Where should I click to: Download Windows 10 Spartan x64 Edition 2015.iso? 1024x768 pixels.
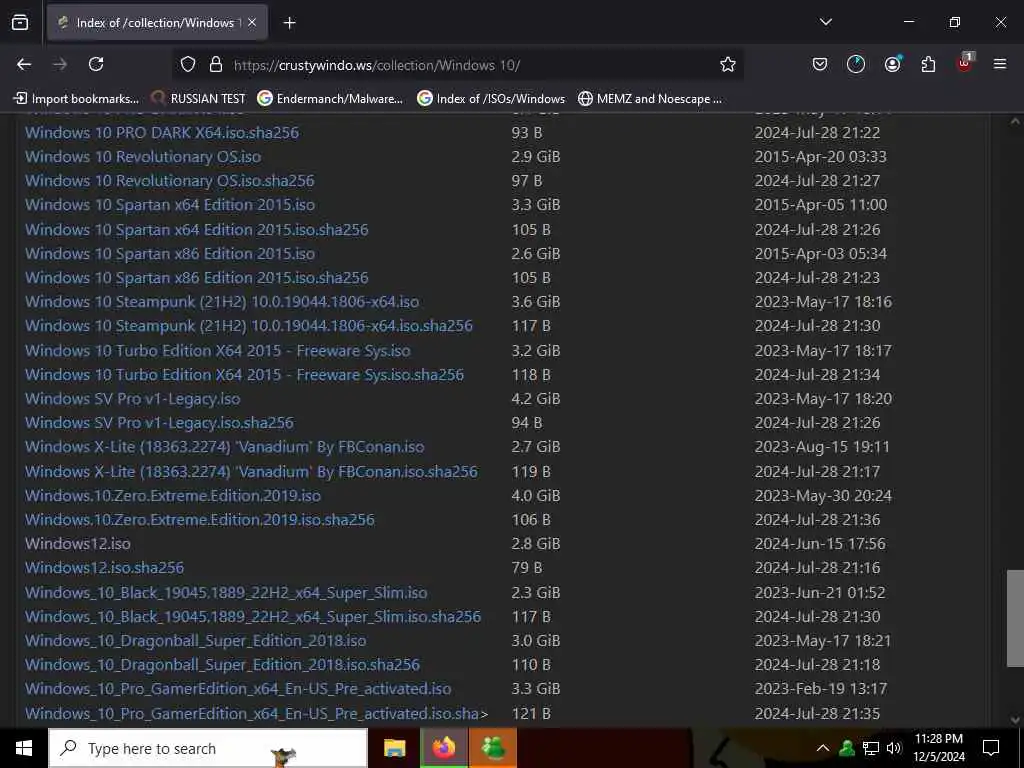(170, 205)
